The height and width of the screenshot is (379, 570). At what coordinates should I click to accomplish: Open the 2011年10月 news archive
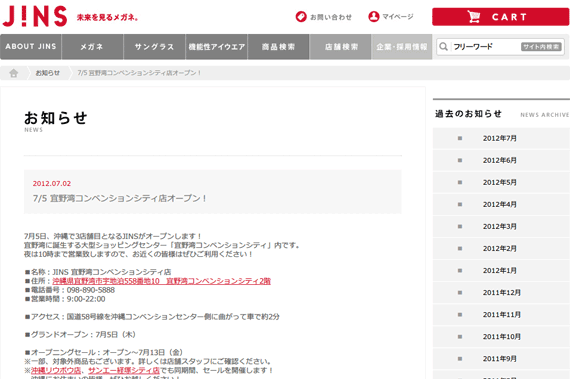pos(501,336)
